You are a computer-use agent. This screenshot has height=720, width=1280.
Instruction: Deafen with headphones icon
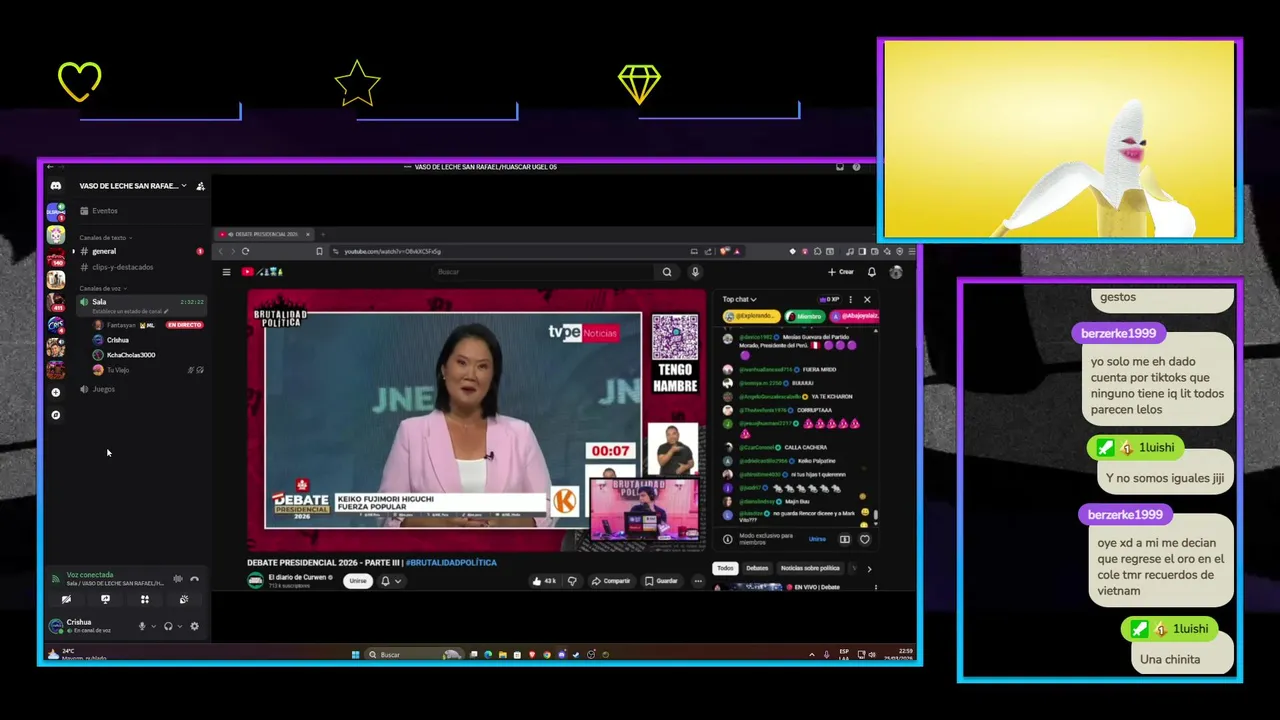click(x=168, y=627)
